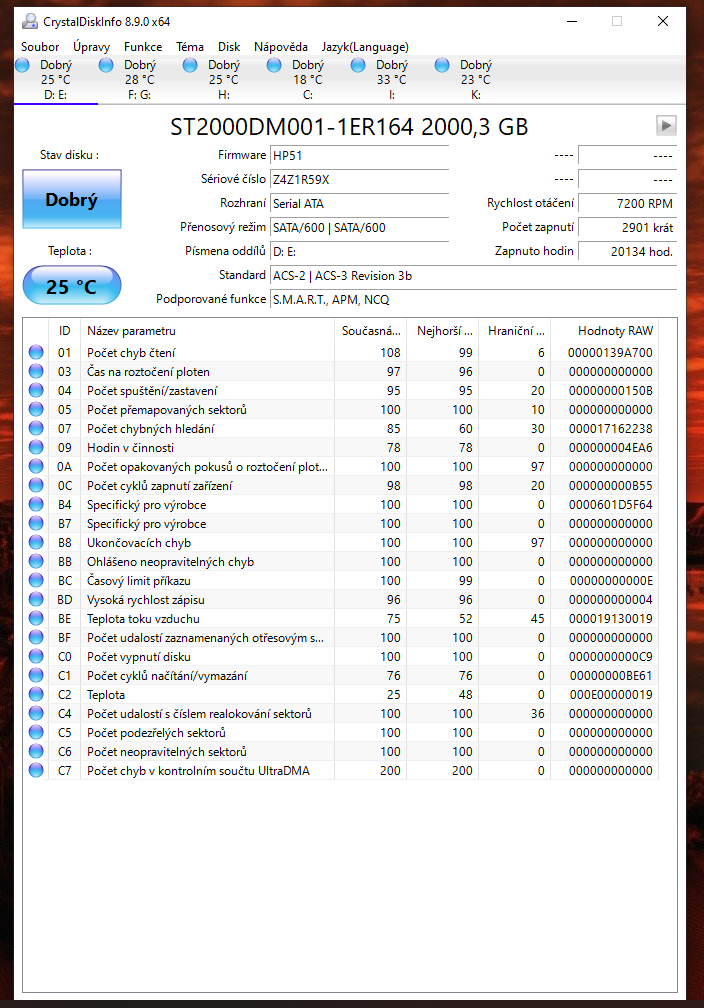Image resolution: width=704 pixels, height=1008 pixels.
Task: Click the serial number field Z4Z1R59X
Action: [359, 179]
